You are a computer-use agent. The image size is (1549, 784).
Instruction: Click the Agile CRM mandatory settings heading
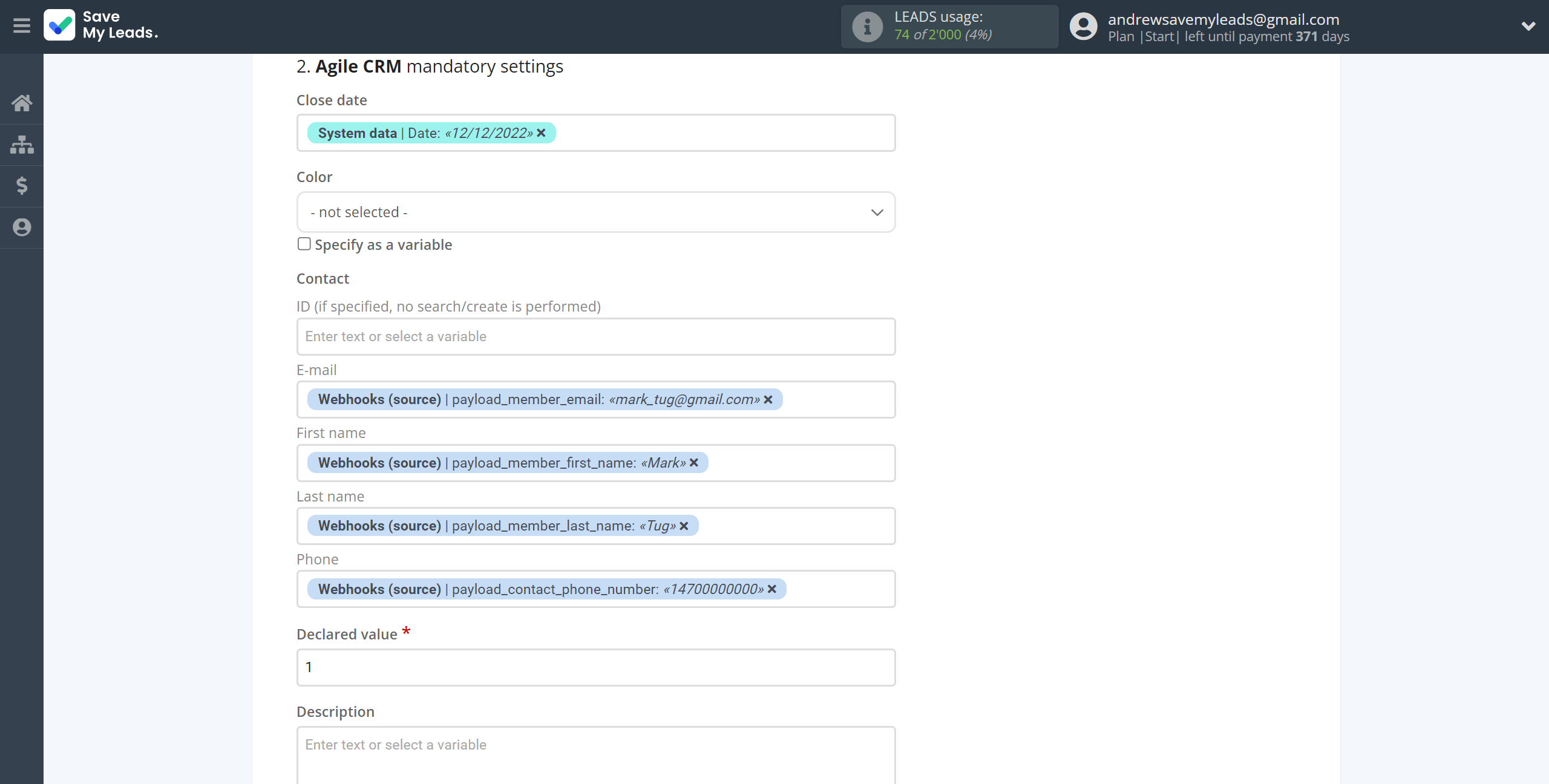430,67
